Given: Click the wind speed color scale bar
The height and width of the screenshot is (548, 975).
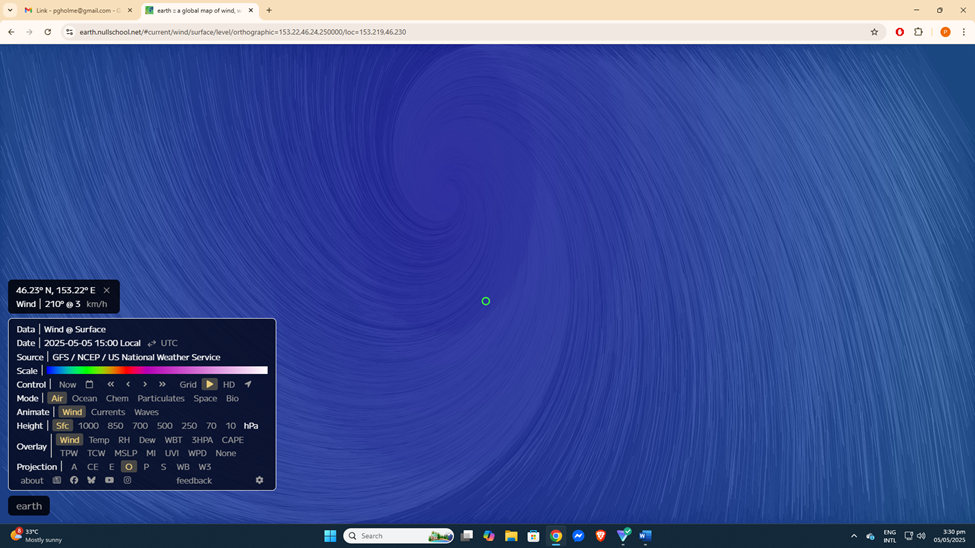Looking at the screenshot, I should (x=157, y=371).
